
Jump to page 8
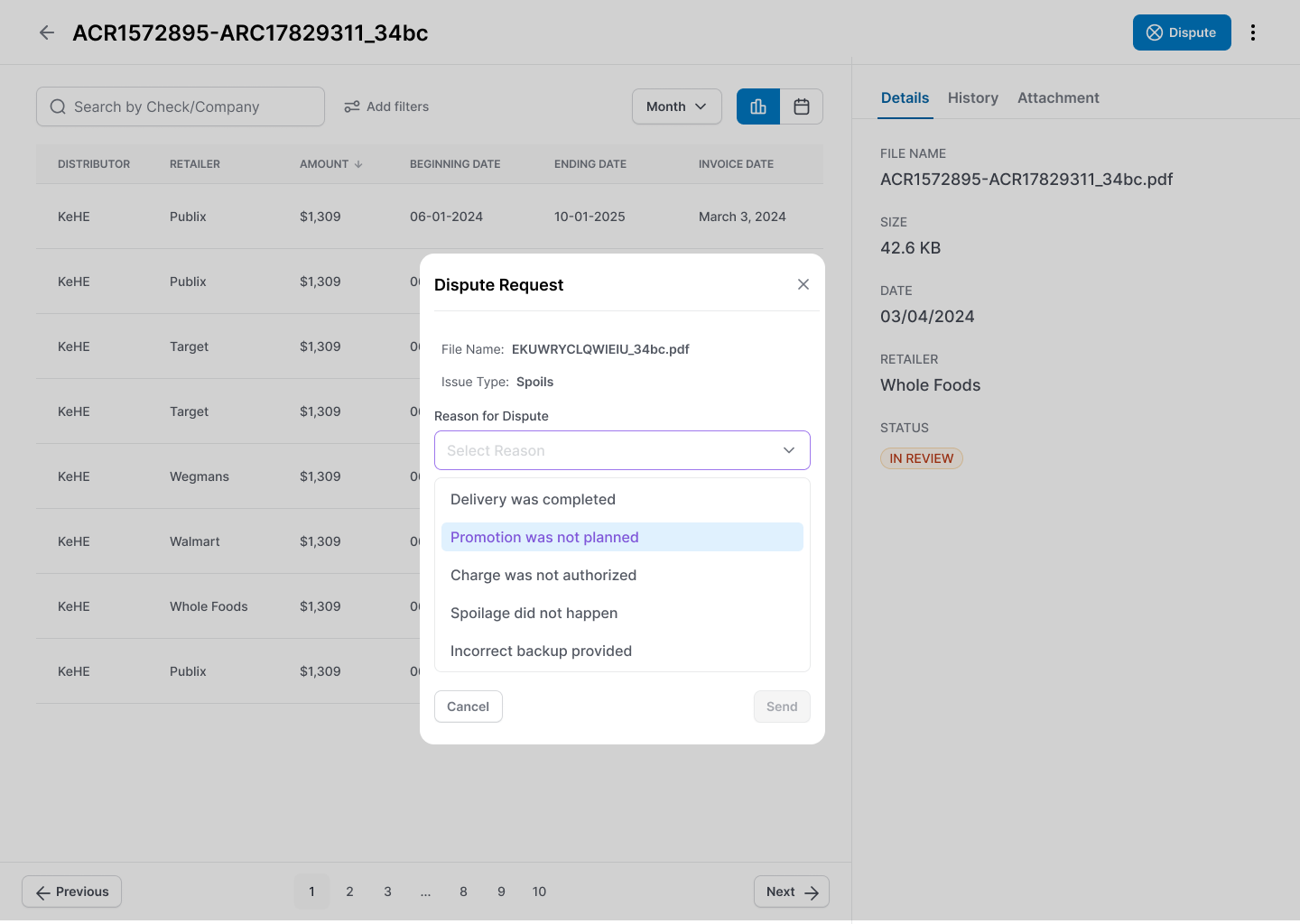click(x=463, y=892)
